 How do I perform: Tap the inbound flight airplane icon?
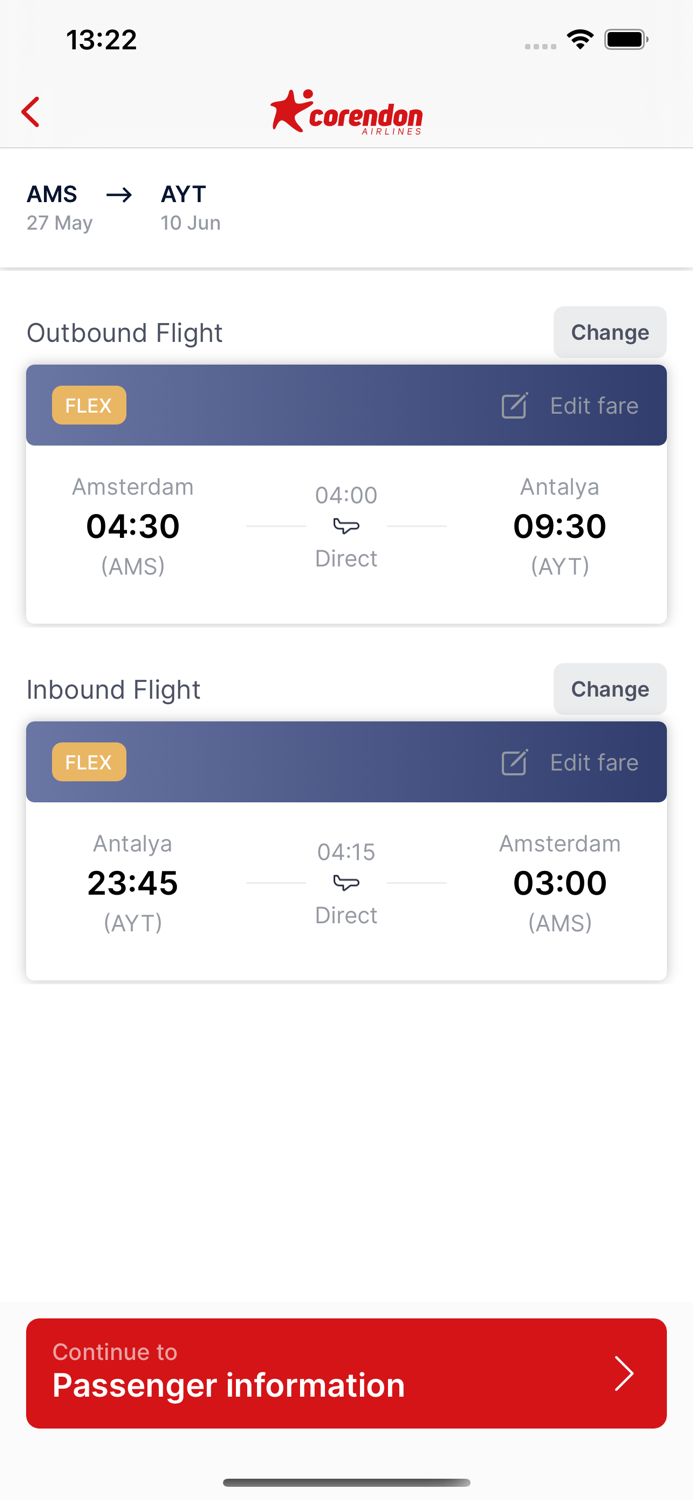(346, 883)
